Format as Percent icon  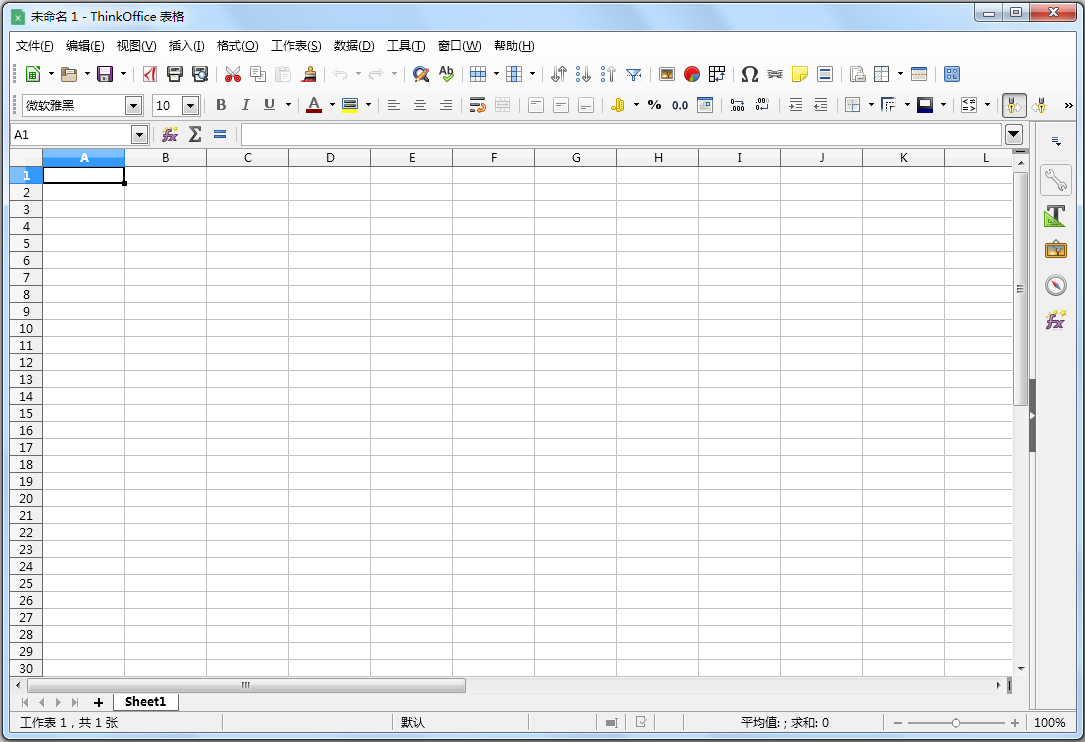click(655, 105)
